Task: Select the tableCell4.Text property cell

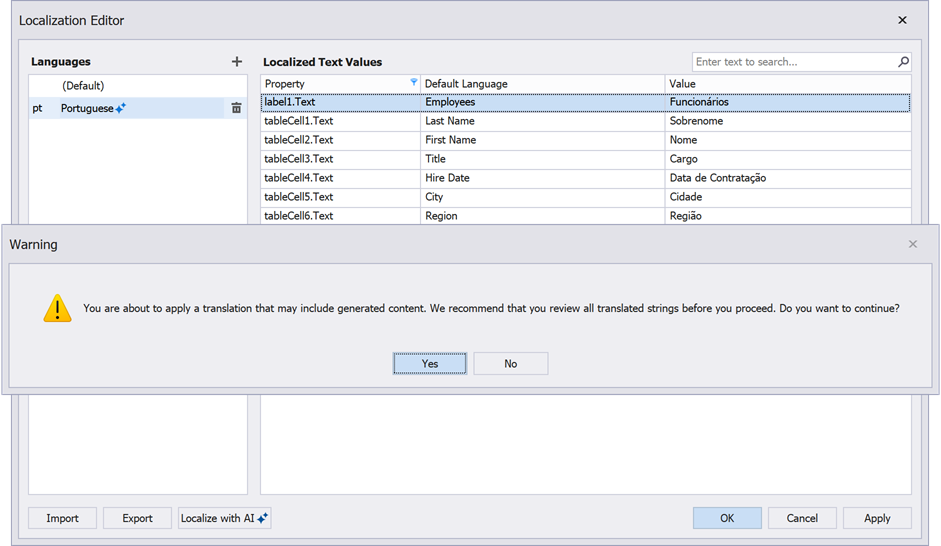Action: (341, 178)
